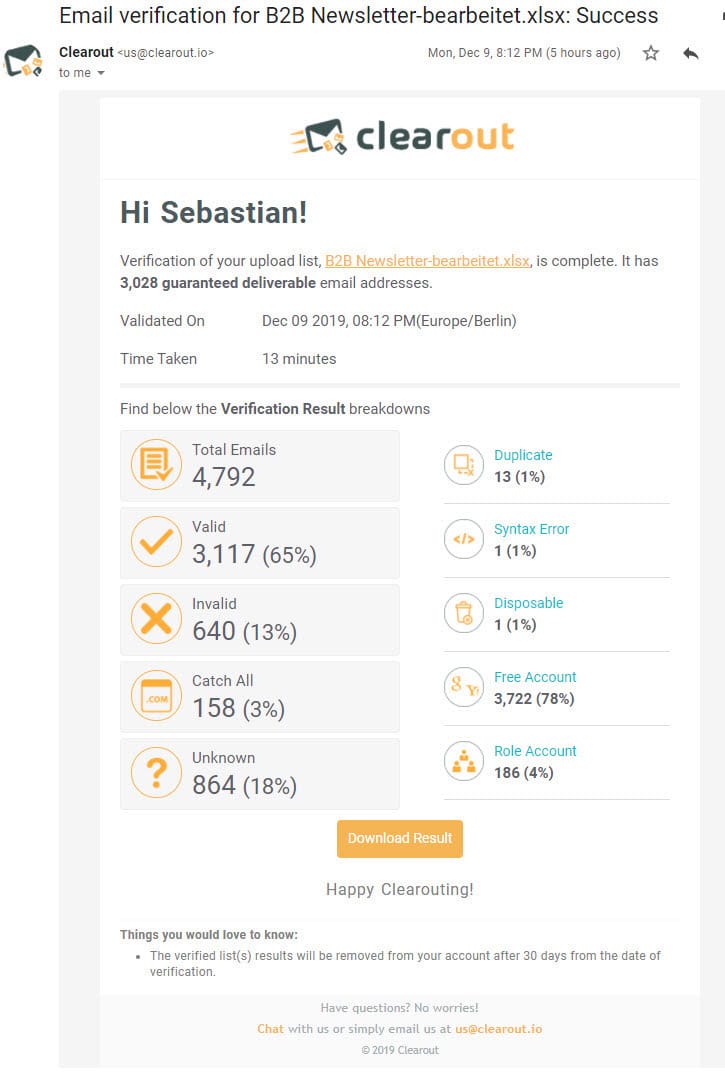Viewport: 725px width, 1072px height.
Task: Star this Clearout email
Action: click(651, 53)
